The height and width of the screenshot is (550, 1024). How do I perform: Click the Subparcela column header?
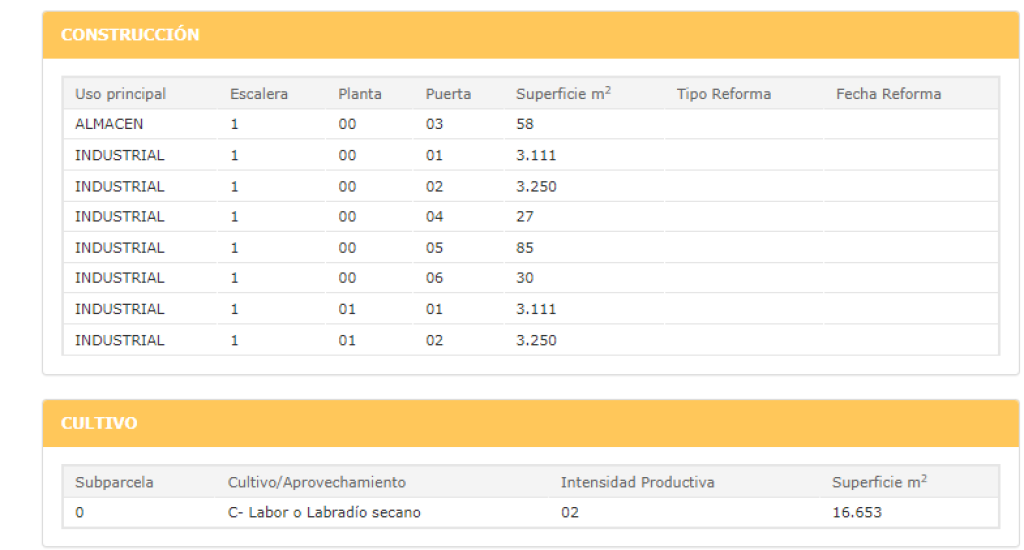pyautogui.click(x=114, y=483)
